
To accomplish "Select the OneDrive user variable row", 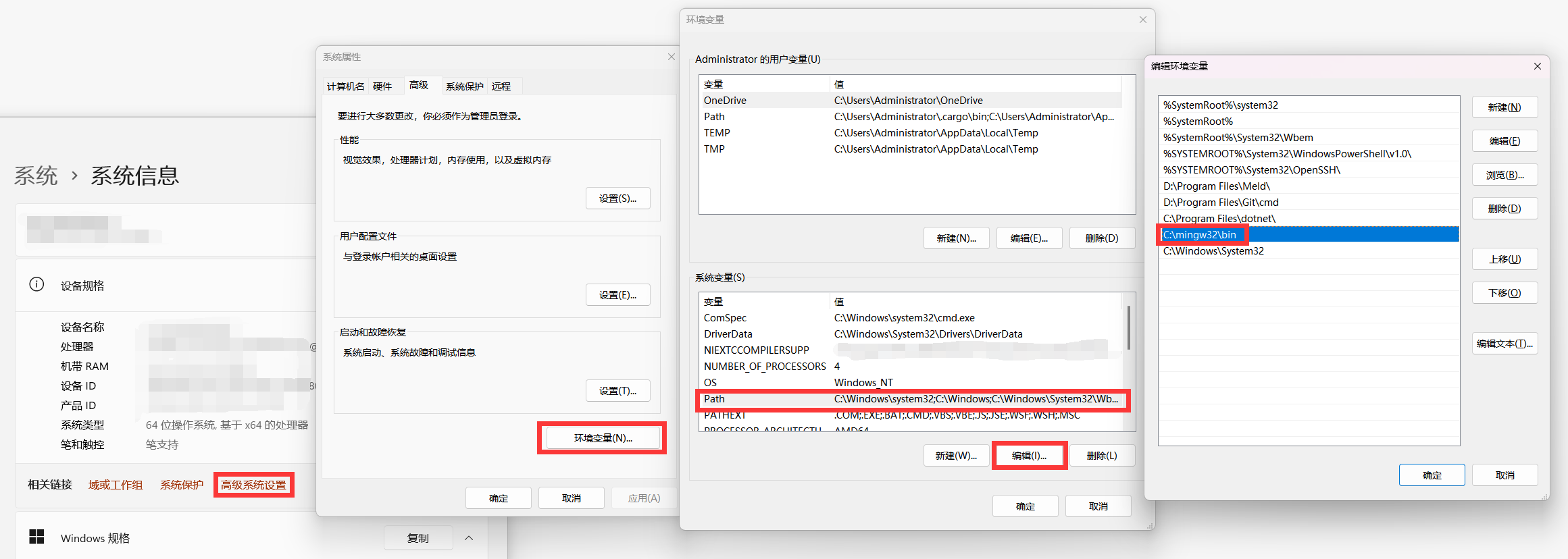I will [910, 101].
